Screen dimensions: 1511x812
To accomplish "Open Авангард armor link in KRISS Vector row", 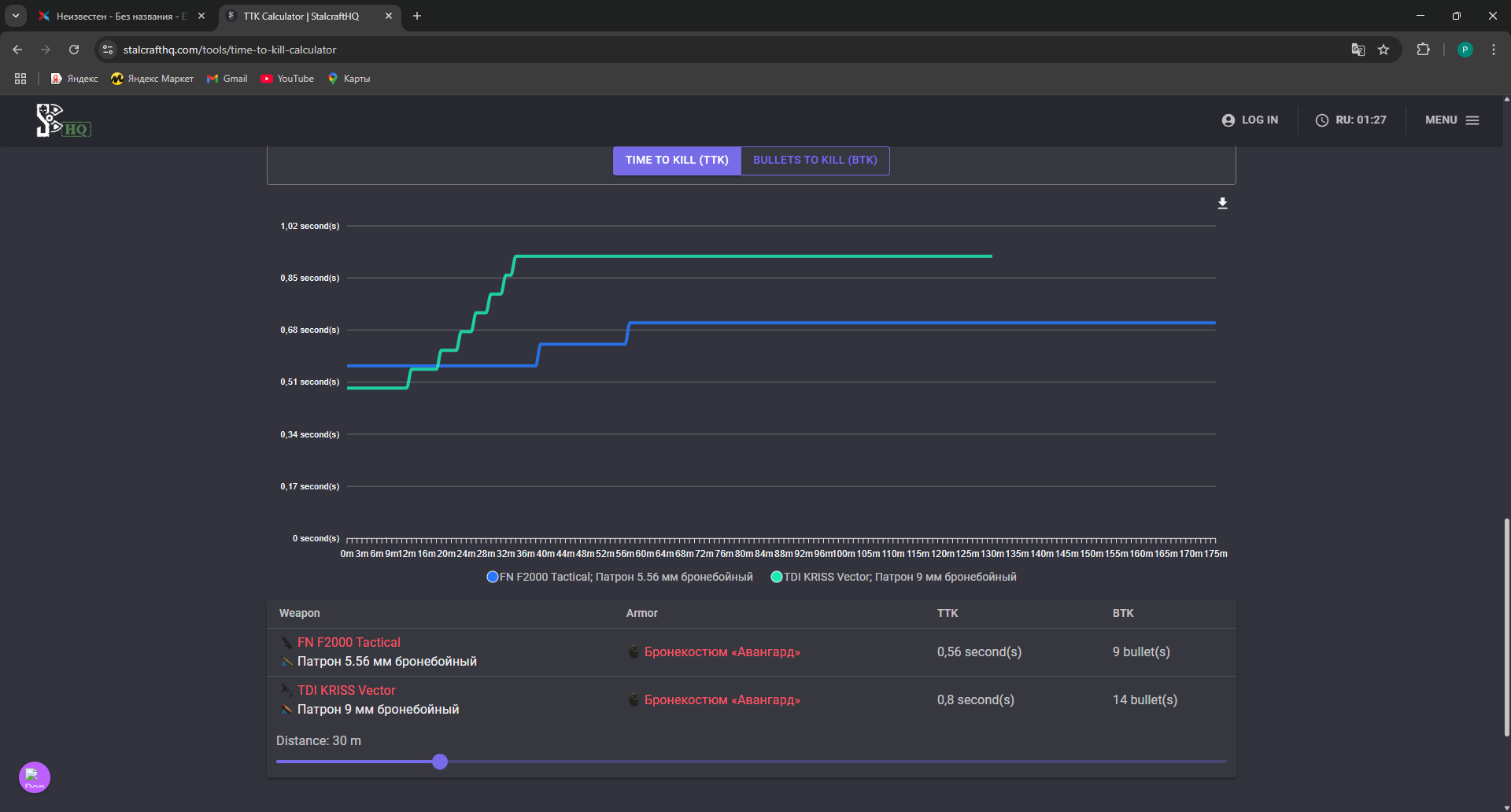I will click(722, 699).
